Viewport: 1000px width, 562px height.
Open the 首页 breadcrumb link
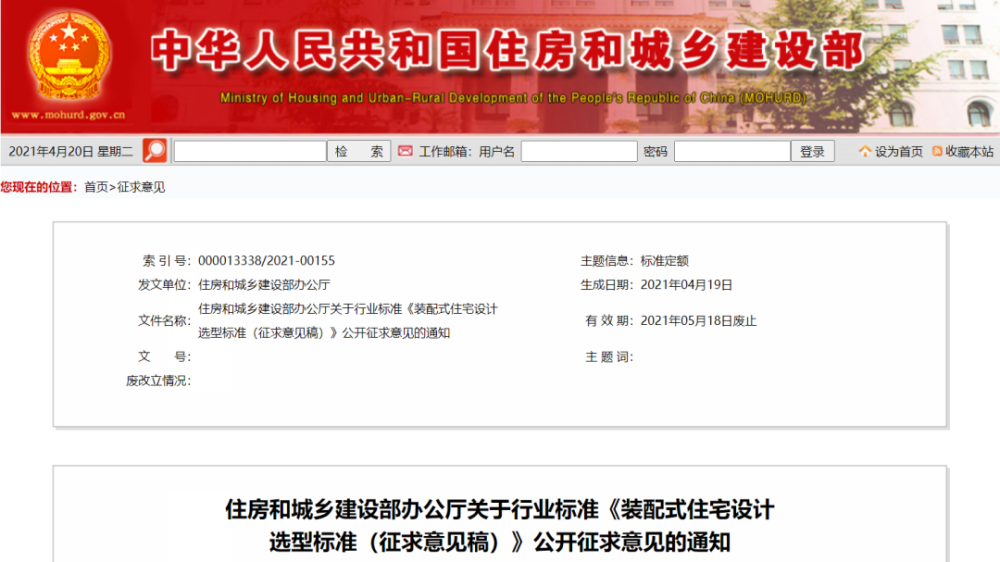point(96,187)
